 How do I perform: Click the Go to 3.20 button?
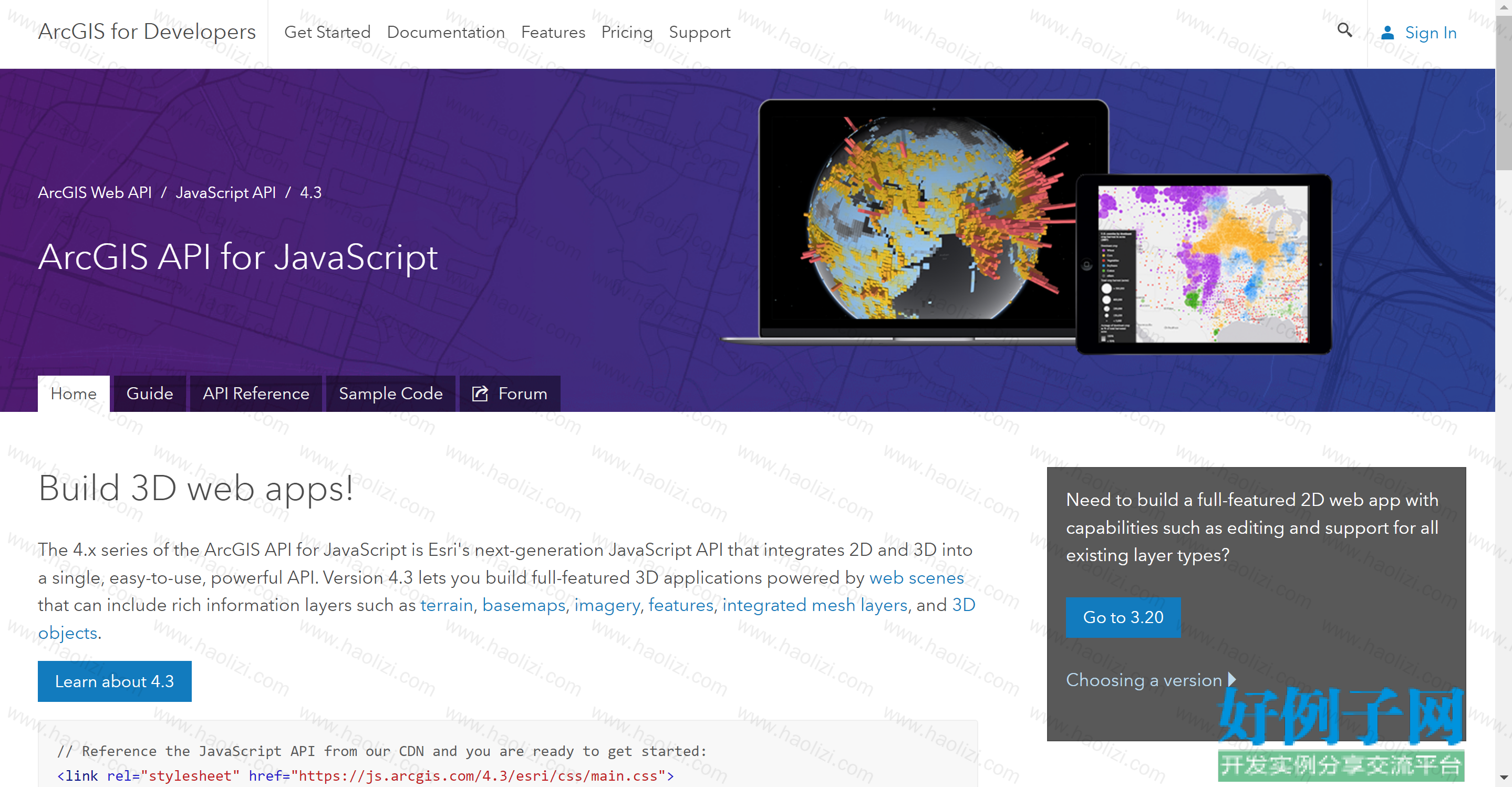click(x=1123, y=617)
